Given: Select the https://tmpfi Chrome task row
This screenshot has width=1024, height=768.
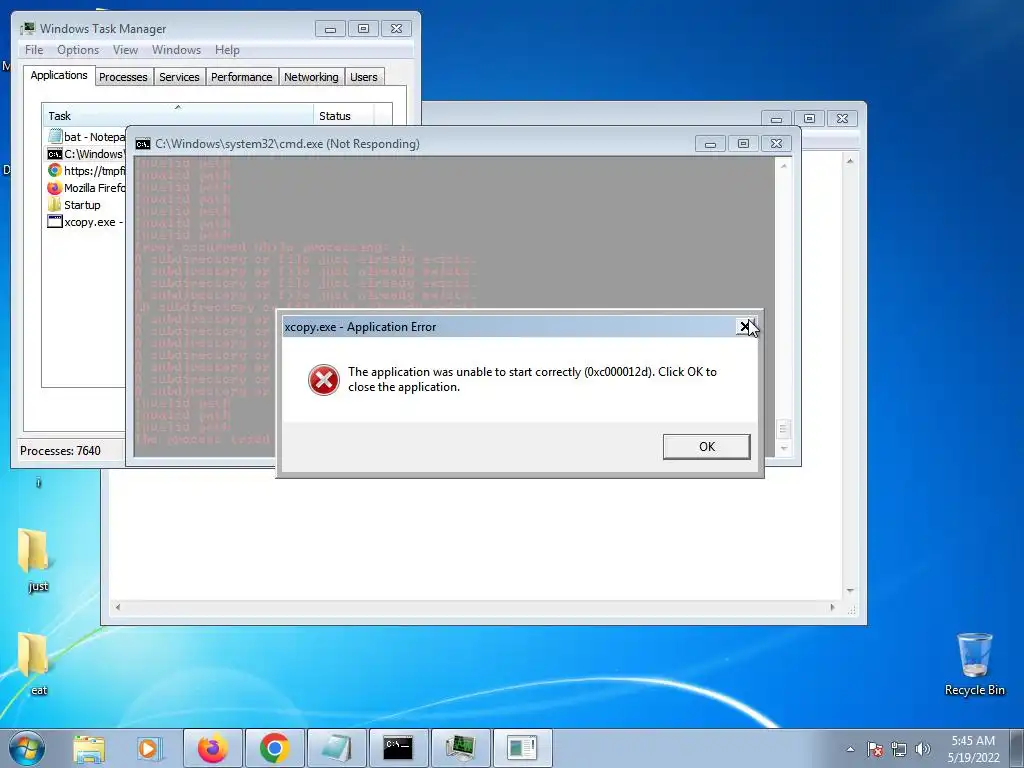Looking at the screenshot, I should [x=86, y=170].
